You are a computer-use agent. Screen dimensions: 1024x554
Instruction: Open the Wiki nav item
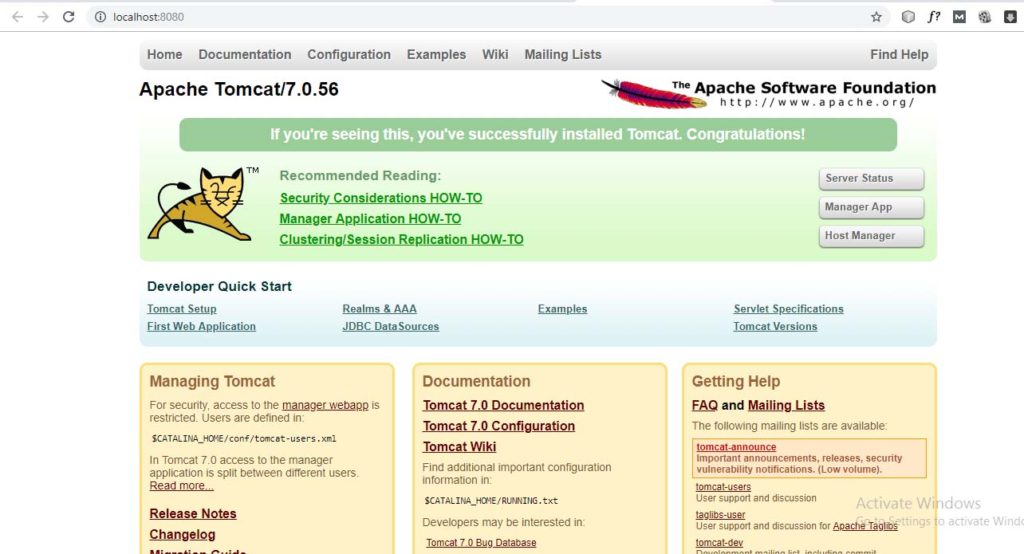(x=495, y=55)
